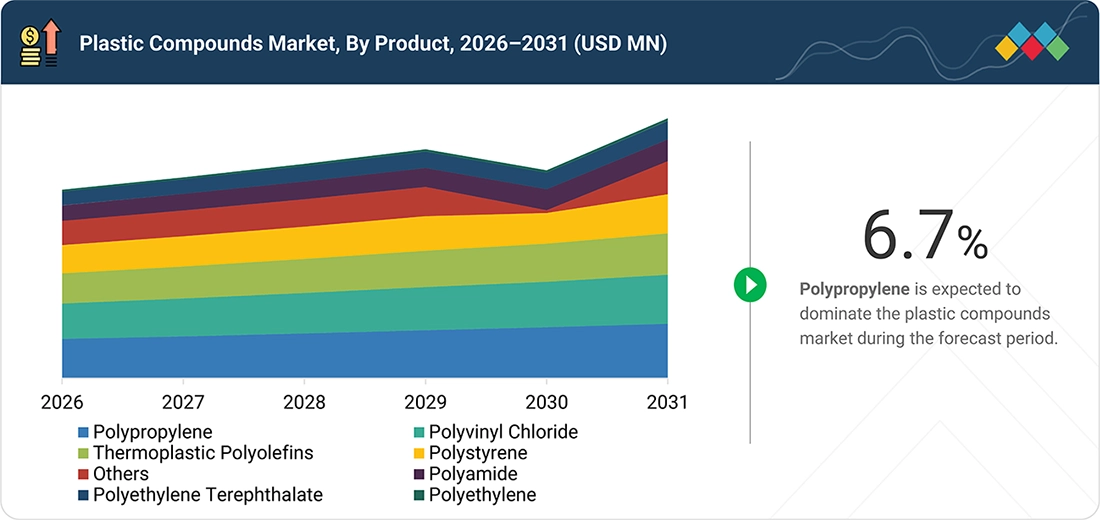Image resolution: width=1100 pixels, height=520 pixels.
Task: Select the Polyvinyl Chloride legend swatch
Action: coord(419,432)
